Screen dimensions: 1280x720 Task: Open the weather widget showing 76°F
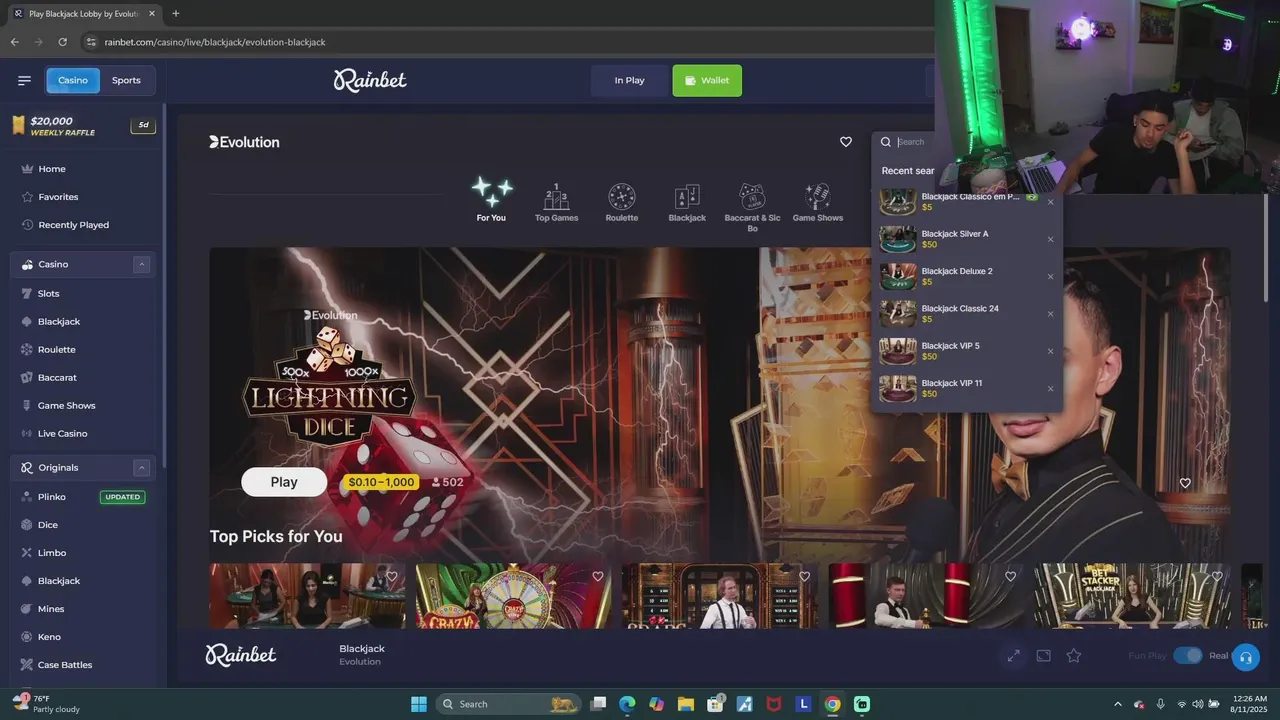coord(46,704)
